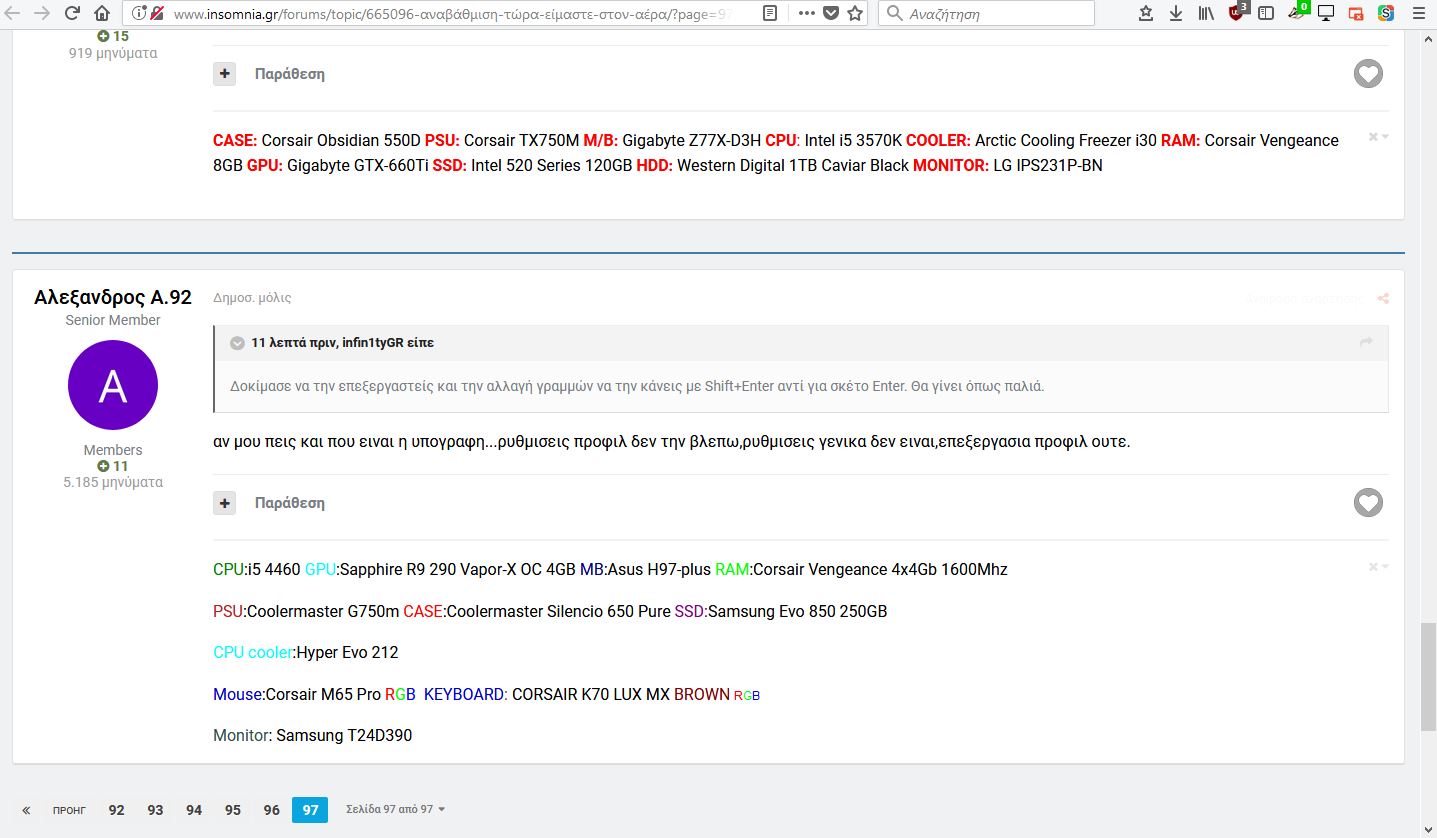Screen dimensions: 1437x838
Task: Click the red popup-blocker extension icon
Action: coord(1356,13)
